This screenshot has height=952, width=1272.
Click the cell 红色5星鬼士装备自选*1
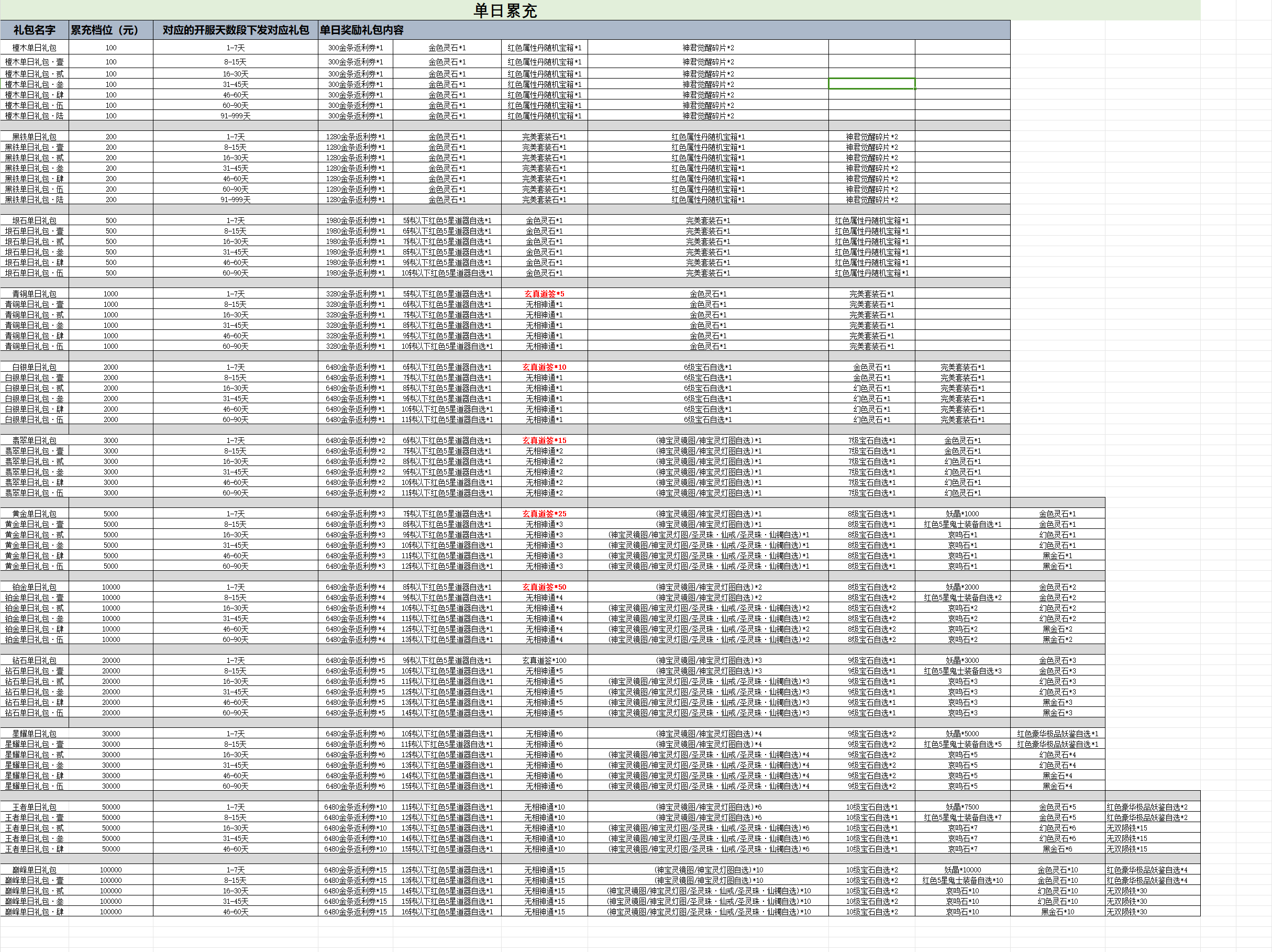[x=963, y=524]
